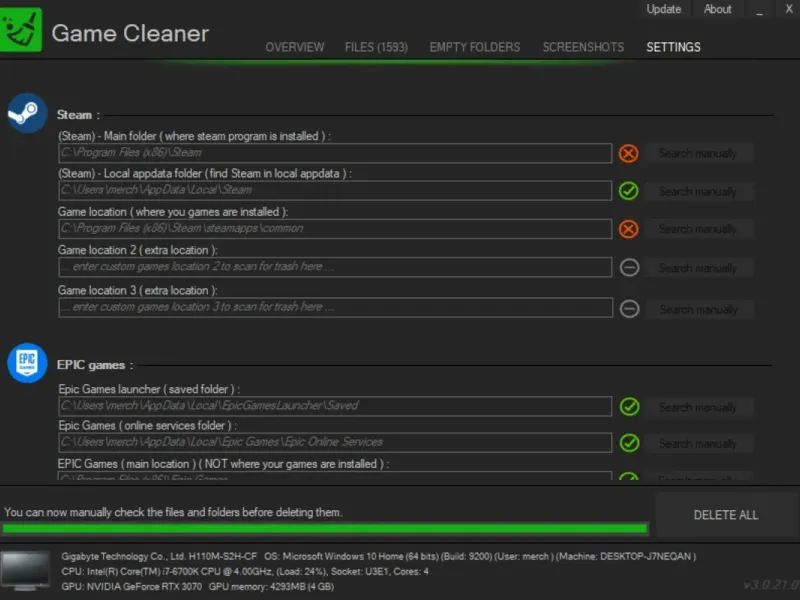
Task: Click Search manually for Game location 3
Action: (699, 309)
